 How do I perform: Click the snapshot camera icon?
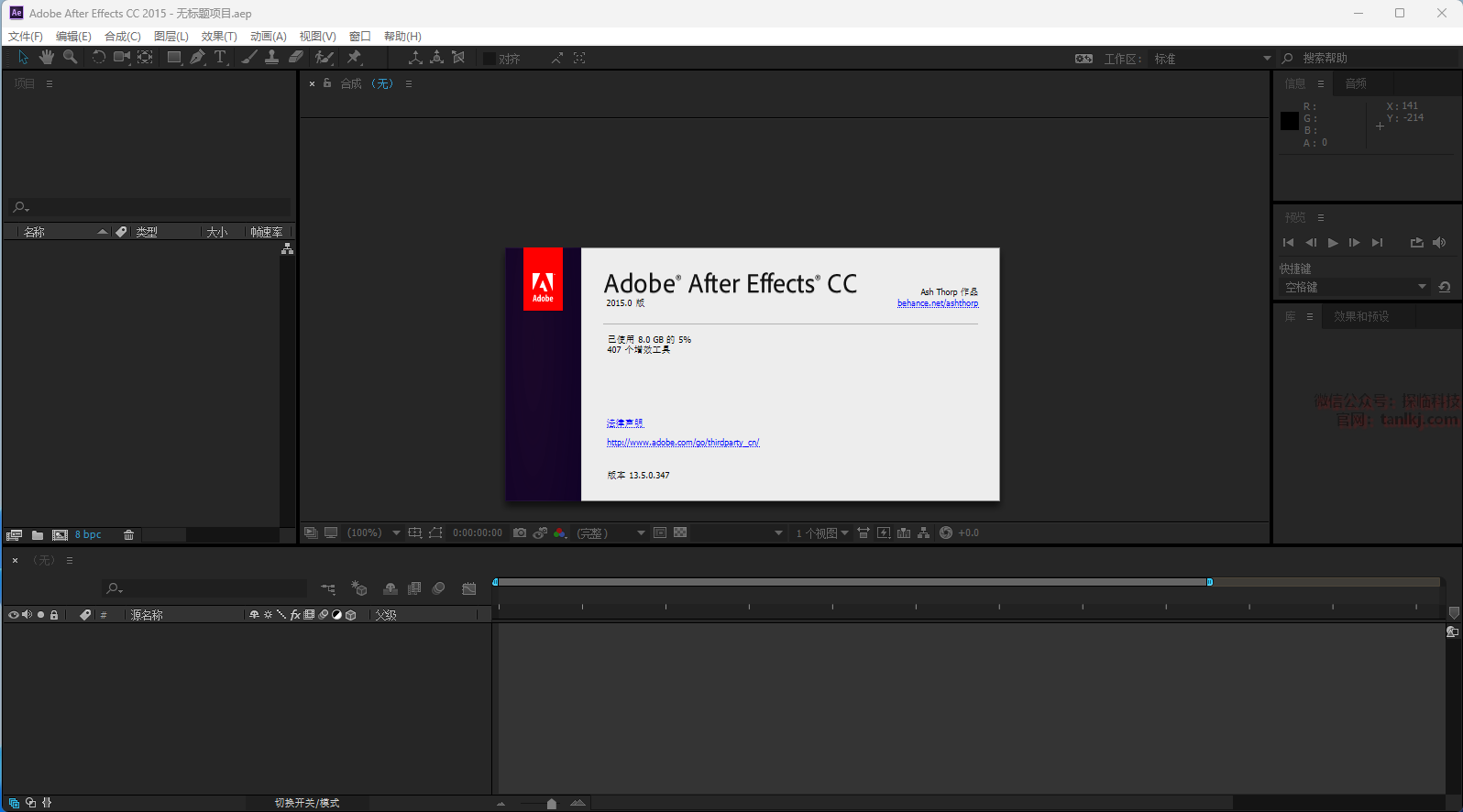point(520,533)
